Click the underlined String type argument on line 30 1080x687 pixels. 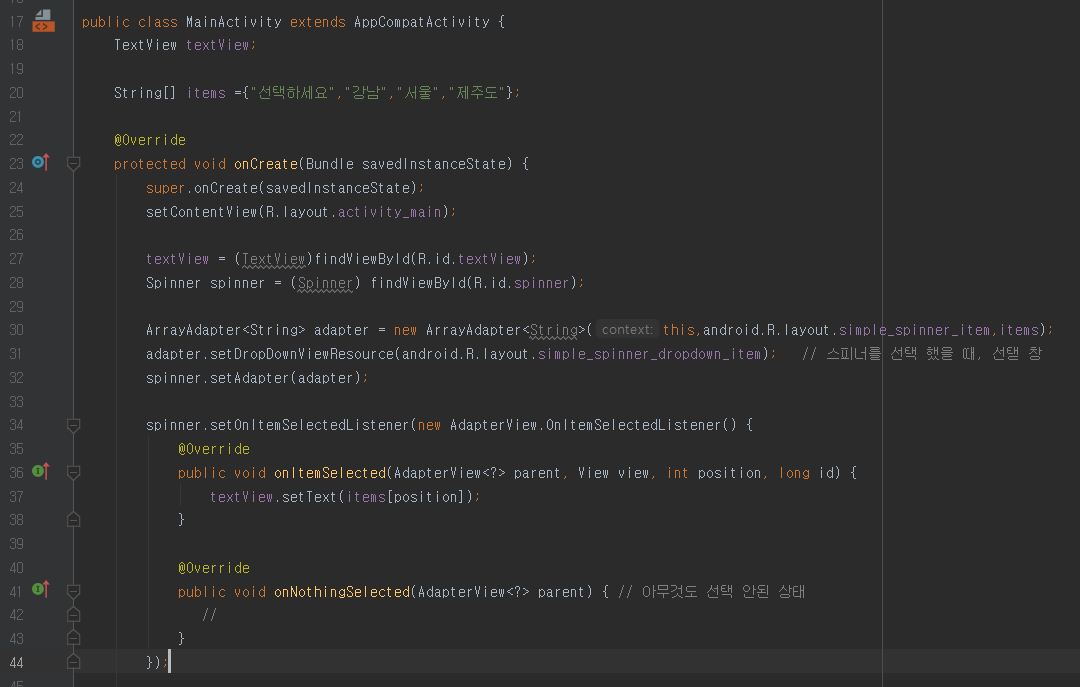click(x=554, y=331)
